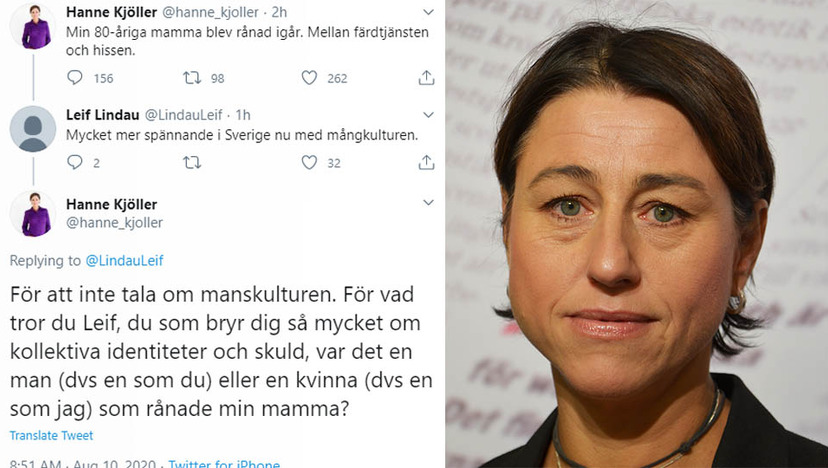Viewport: 828px width, 468px height.
Task: Open Leif Lindau profile name
Action: tap(102, 115)
